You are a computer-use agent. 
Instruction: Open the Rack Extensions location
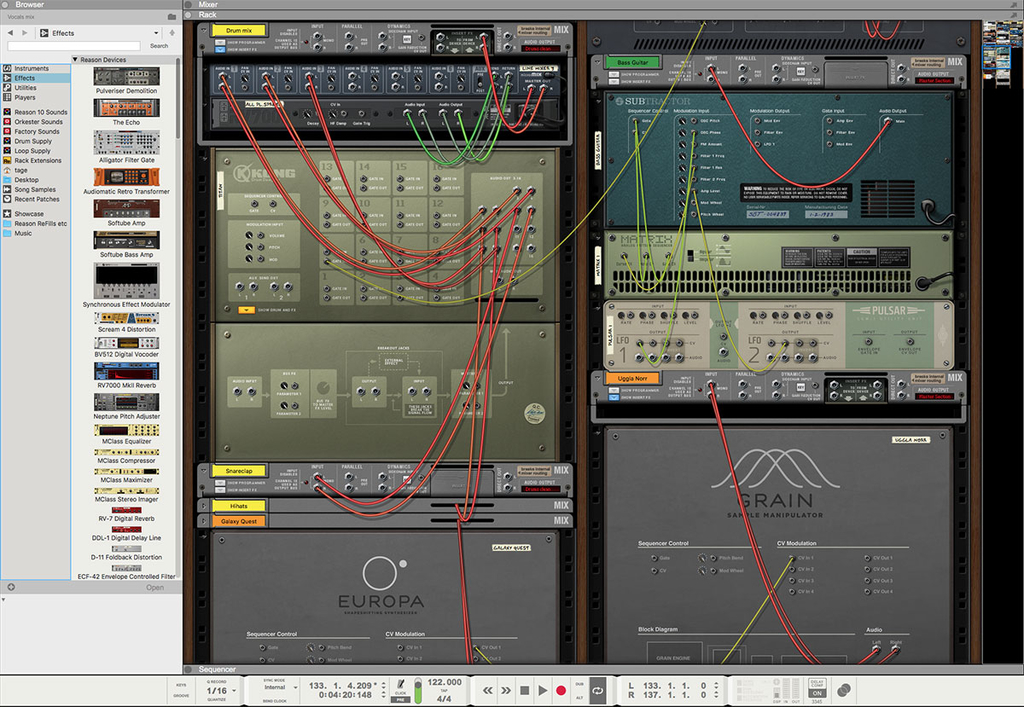tap(38, 160)
